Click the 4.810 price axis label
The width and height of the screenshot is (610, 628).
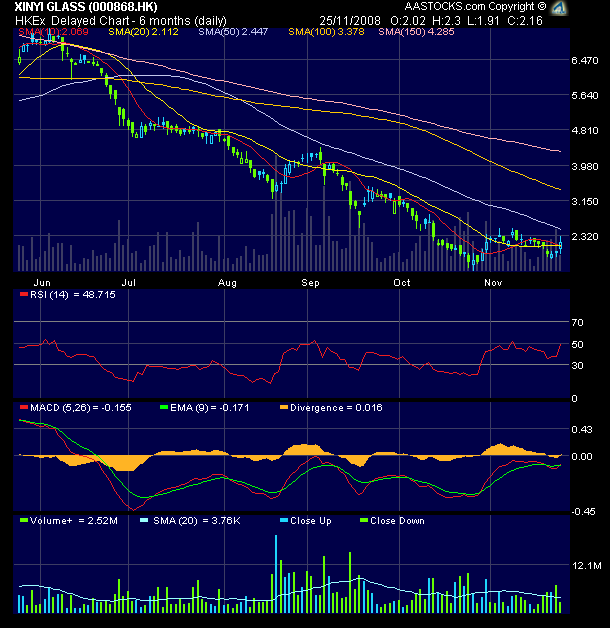[585, 131]
